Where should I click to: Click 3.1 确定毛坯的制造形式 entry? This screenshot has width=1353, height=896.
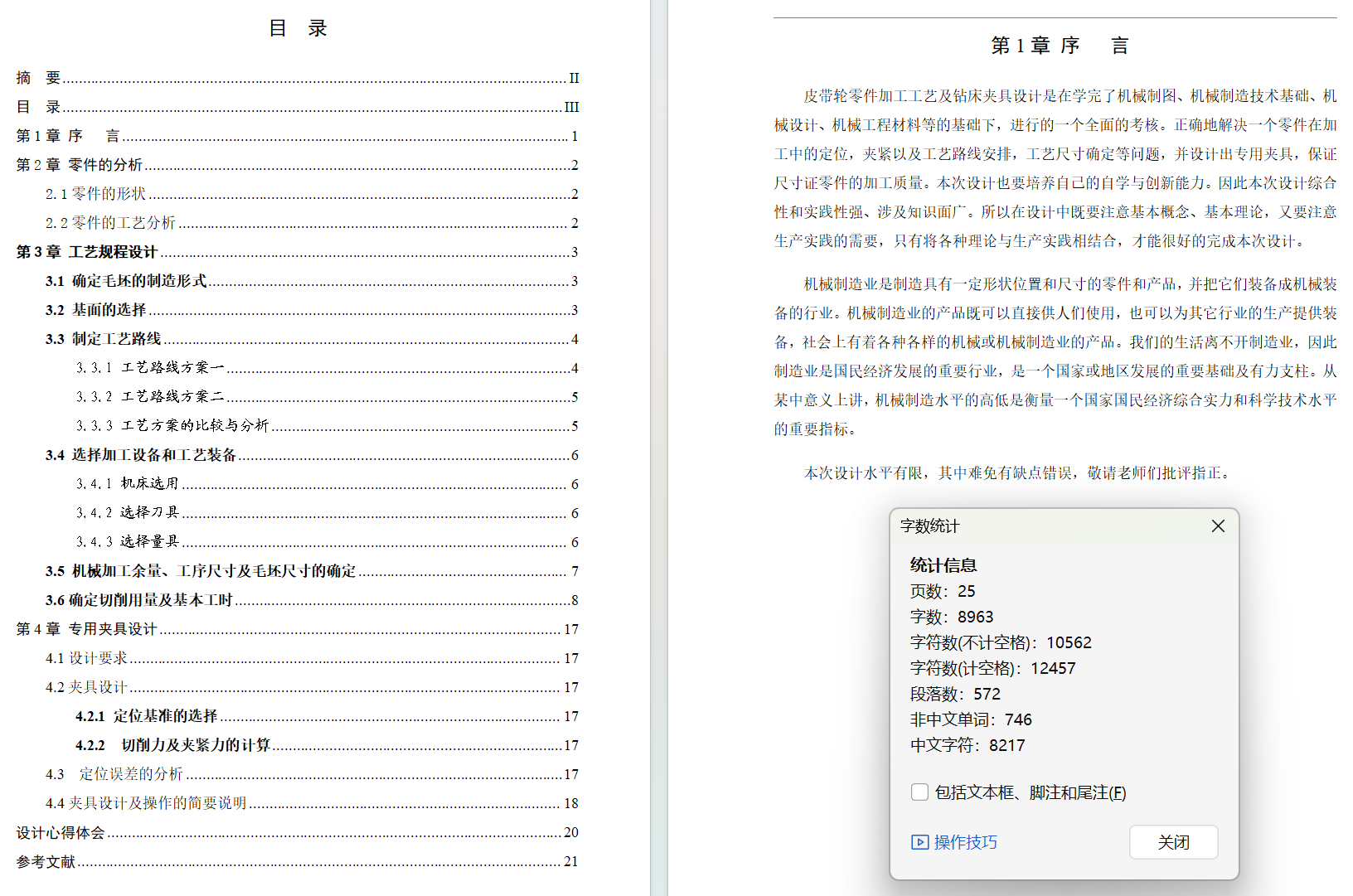pos(126,281)
